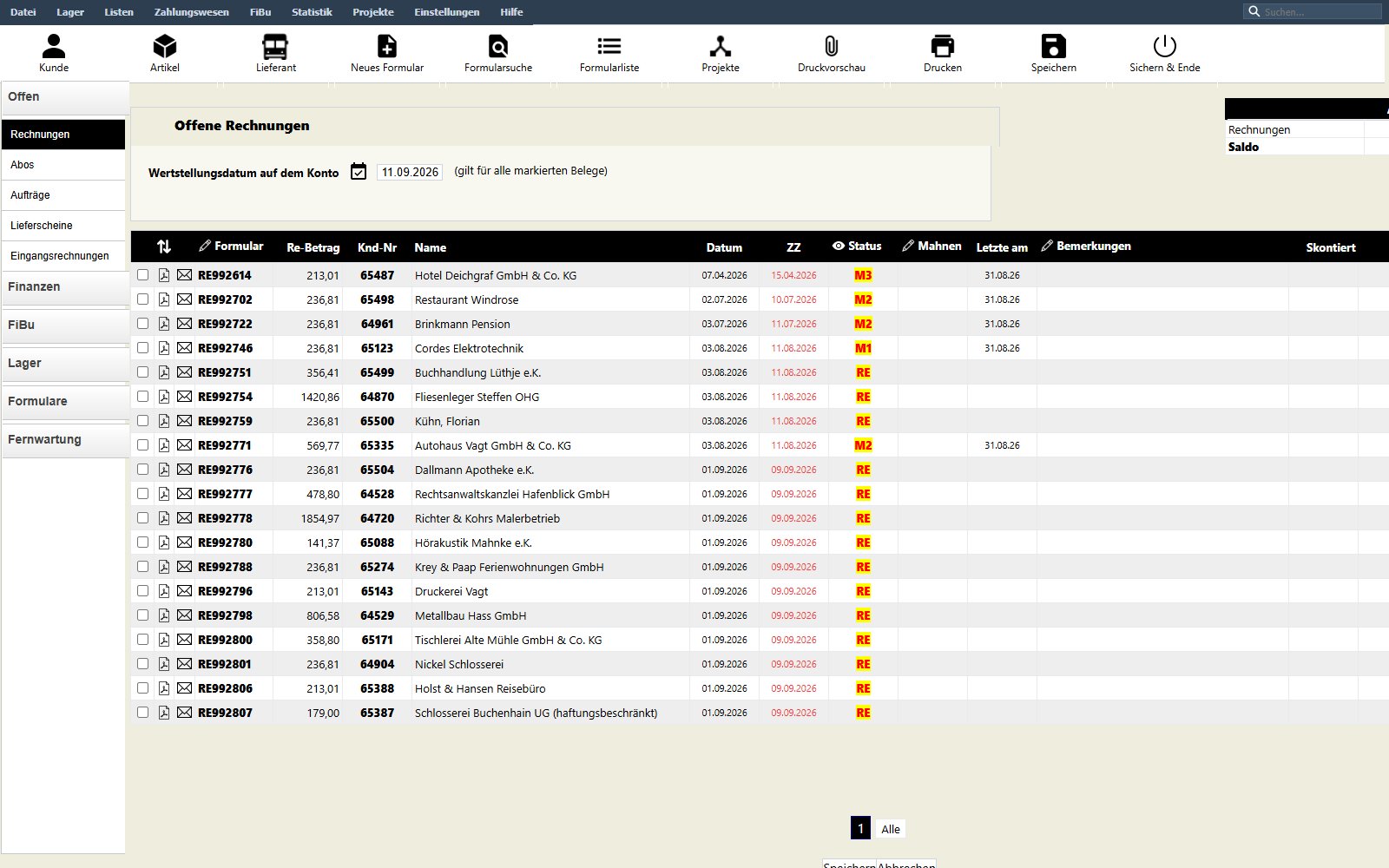Expand the FiBu sidebar section
Screen dimensions: 1389x868
[65, 325]
